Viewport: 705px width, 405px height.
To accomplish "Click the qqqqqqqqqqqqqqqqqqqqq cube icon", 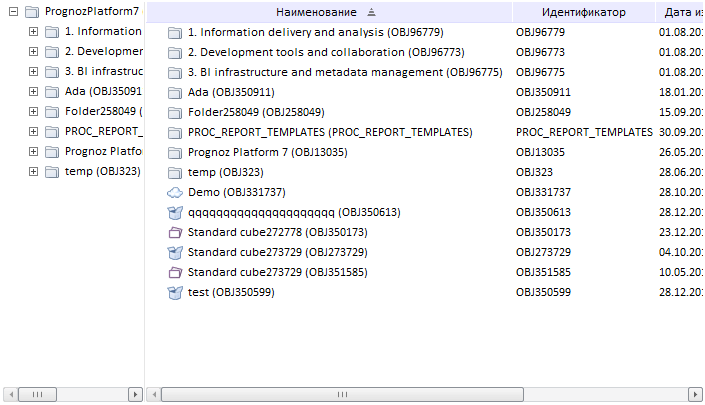I will click(x=175, y=212).
